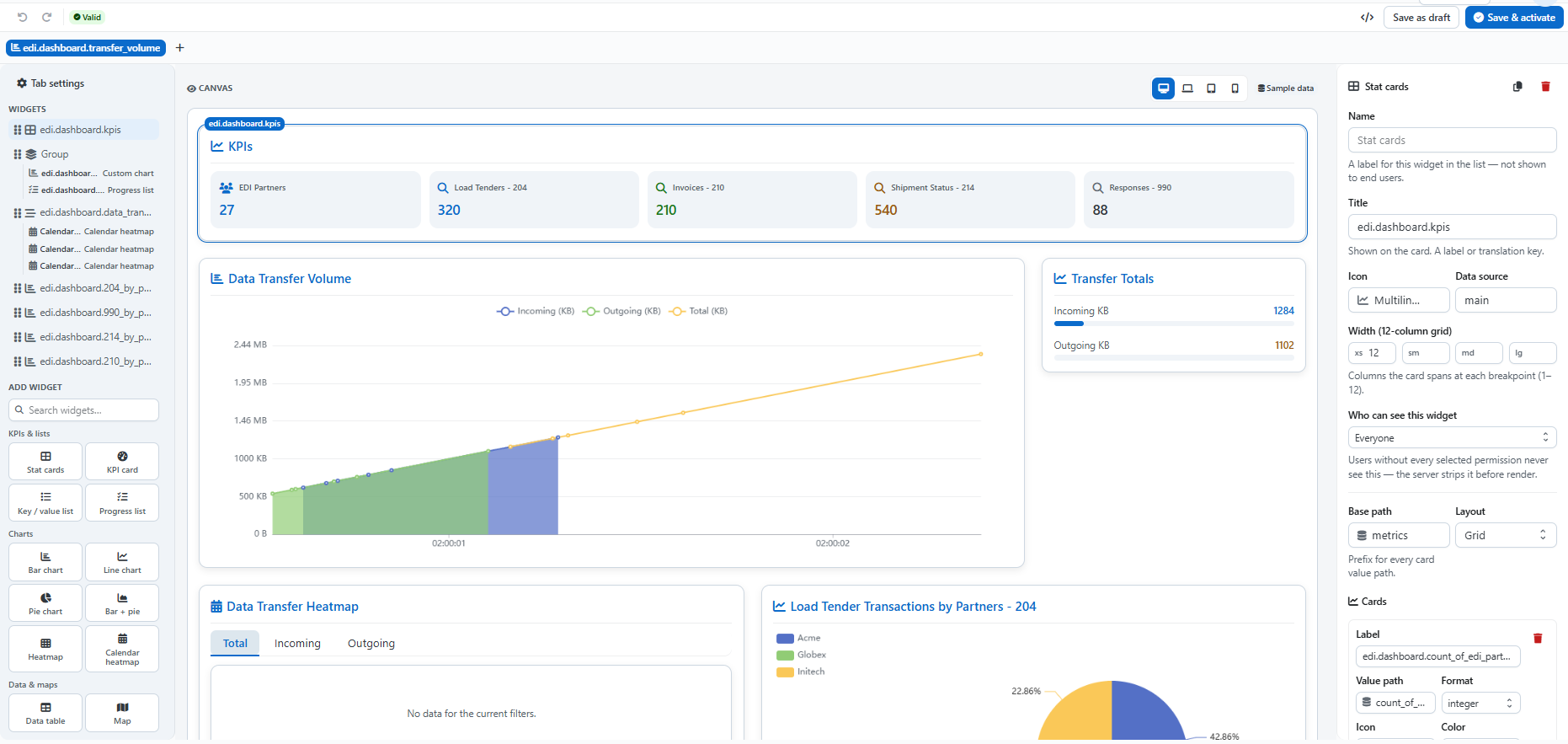
Task: Add a Map widget
Action: (x=122, y=712)
